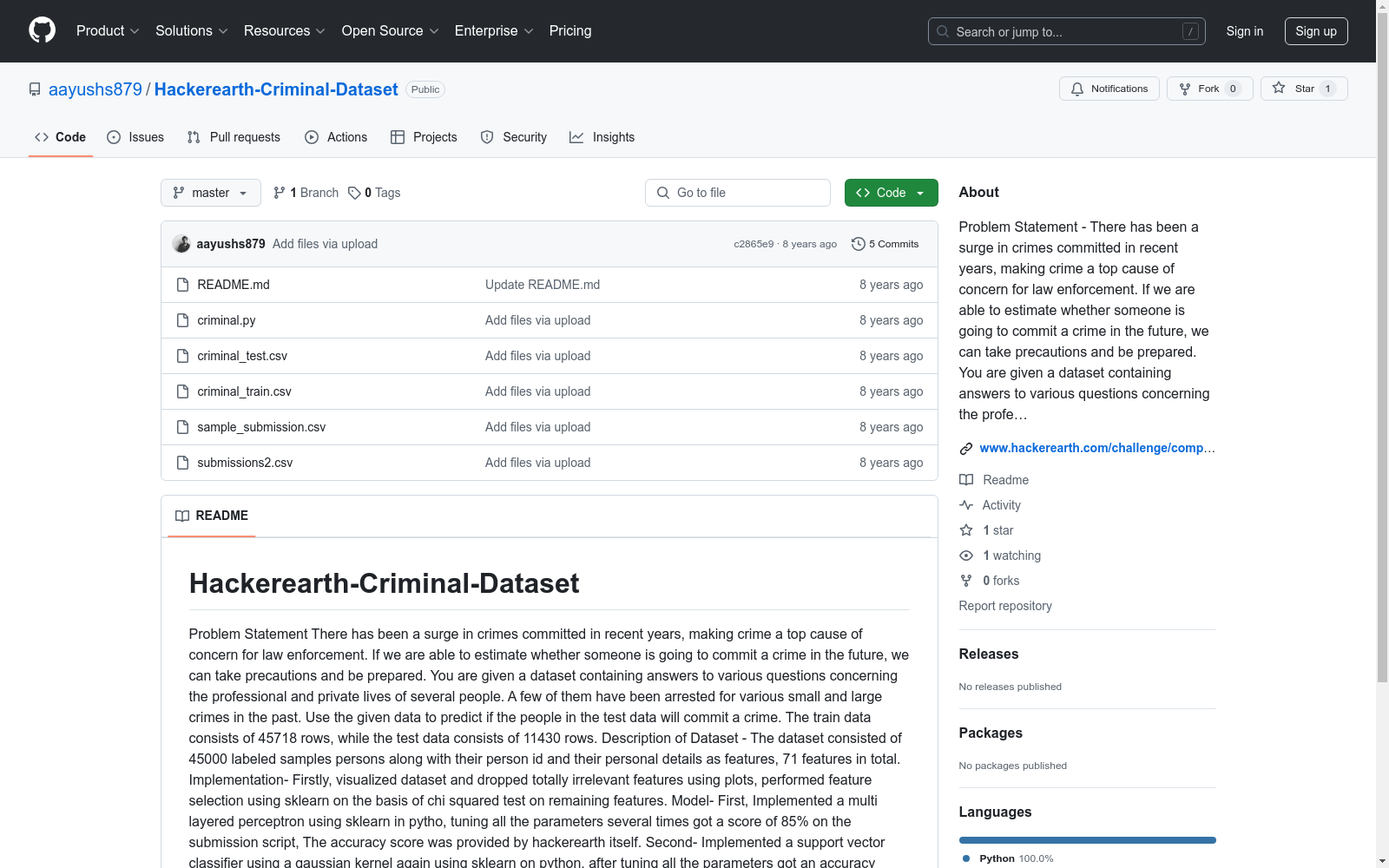
Task: Open the criminal.py file
Action: tap(227, 320)
